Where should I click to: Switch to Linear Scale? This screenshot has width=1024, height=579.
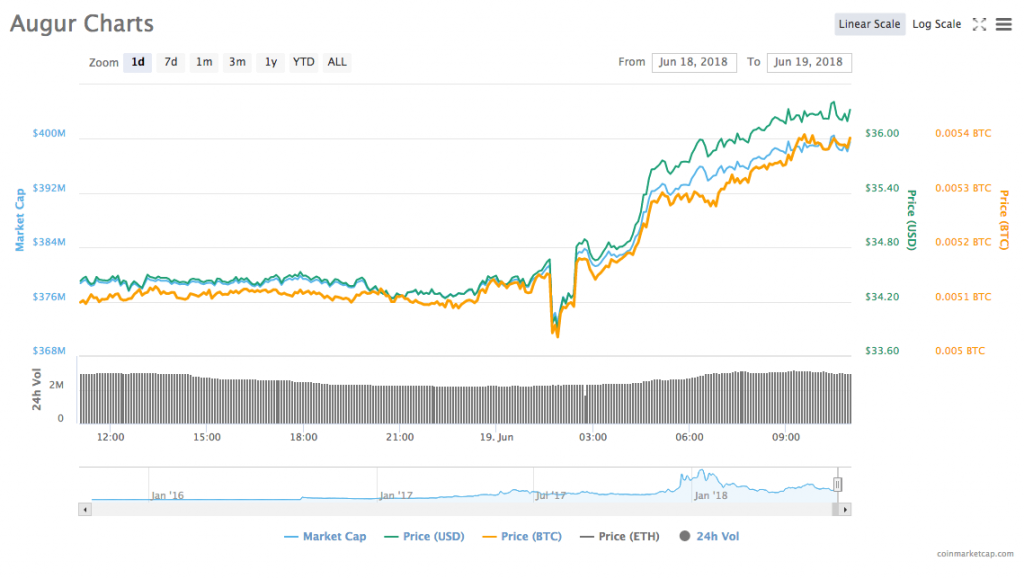[x=869, y=24]
